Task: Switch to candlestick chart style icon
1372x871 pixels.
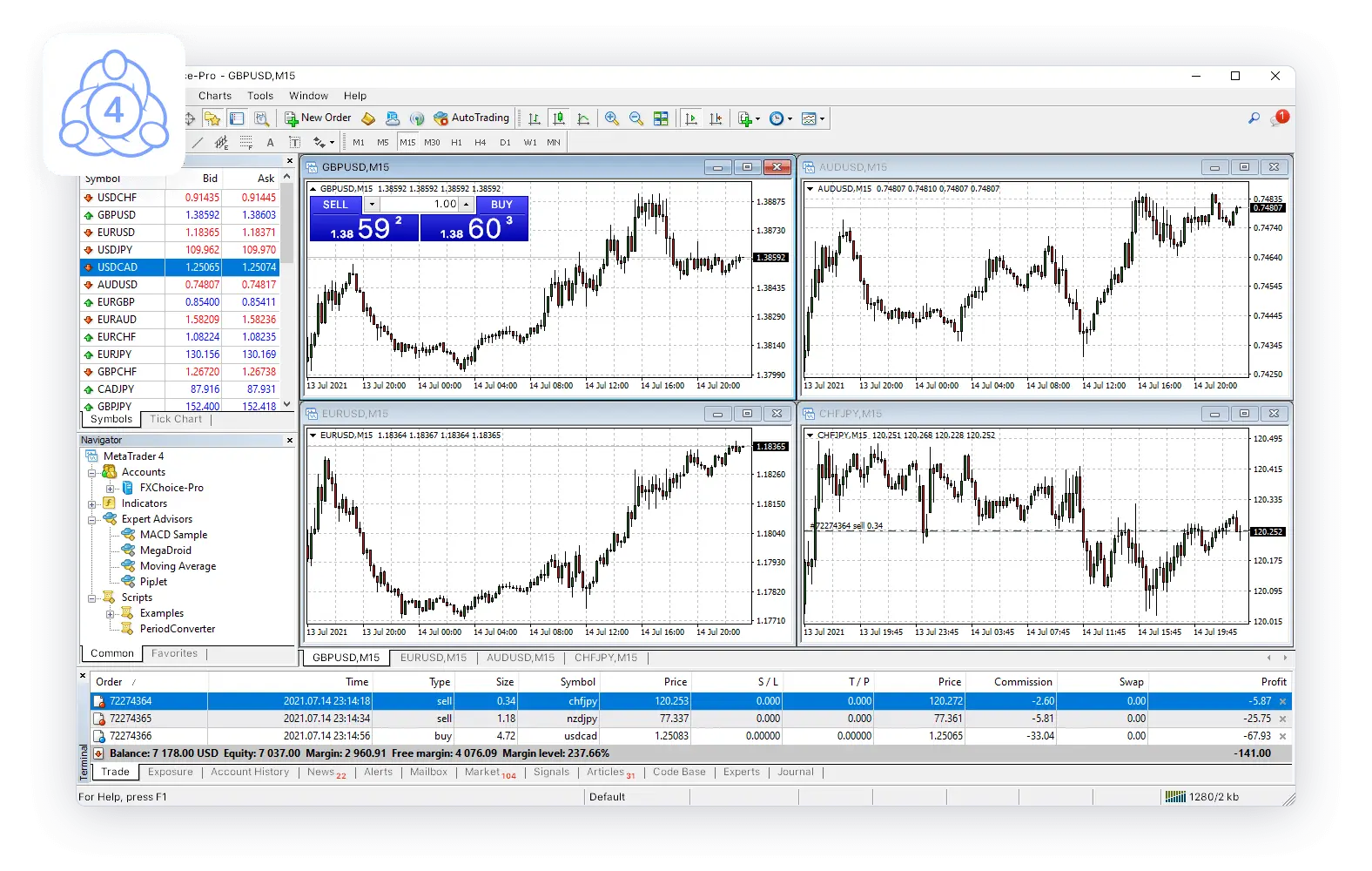Action: click(559, 118)
